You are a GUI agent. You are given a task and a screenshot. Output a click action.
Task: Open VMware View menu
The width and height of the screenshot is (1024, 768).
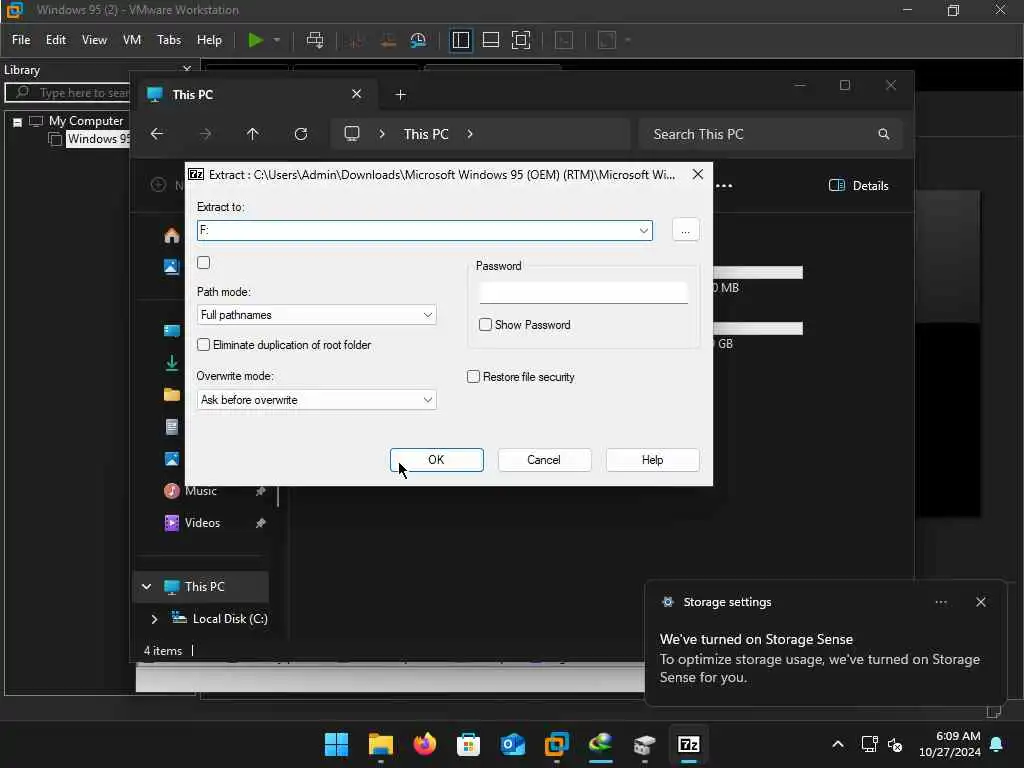coord(94,40)
